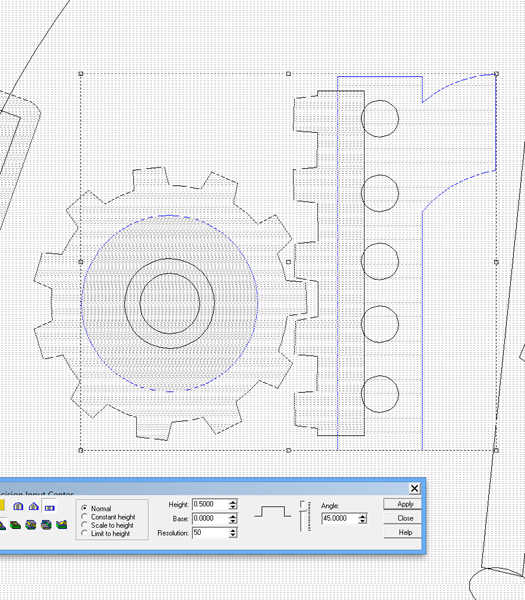Select the blue dashed circle on gear

(x=170, y=303)
